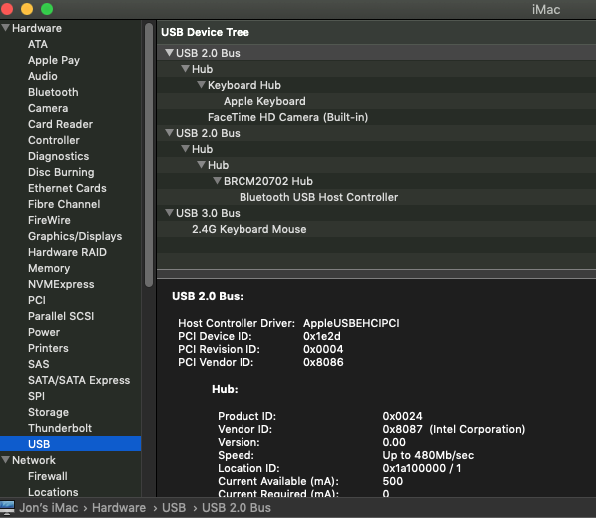Viewport: 596px width, 518px height.
Task: Click Hardware in the bottom path bar
Action: coord(119,508)
